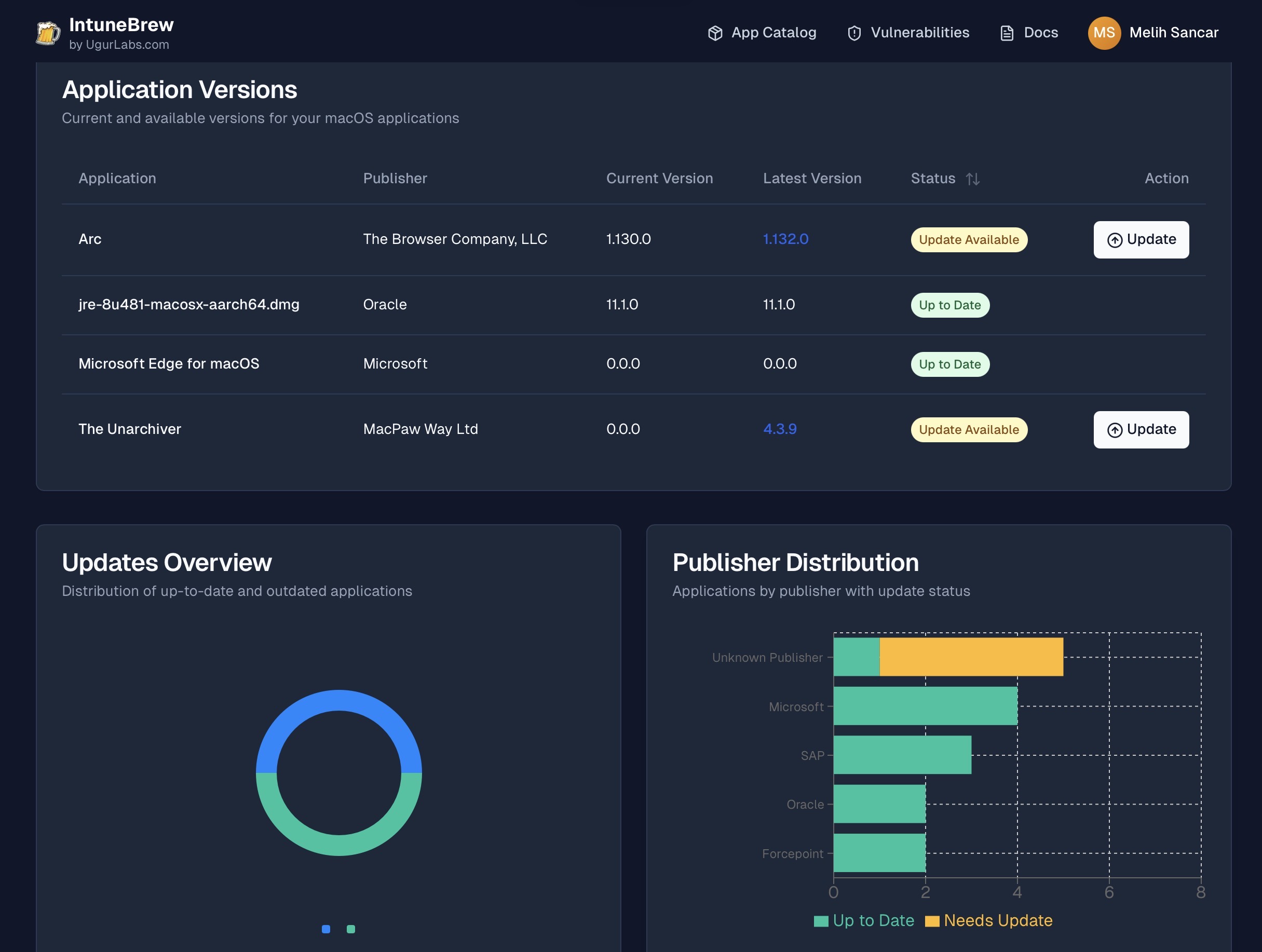Click Arc's Update Available status badge
1262x952 pixels.
(x=969, y=240)
